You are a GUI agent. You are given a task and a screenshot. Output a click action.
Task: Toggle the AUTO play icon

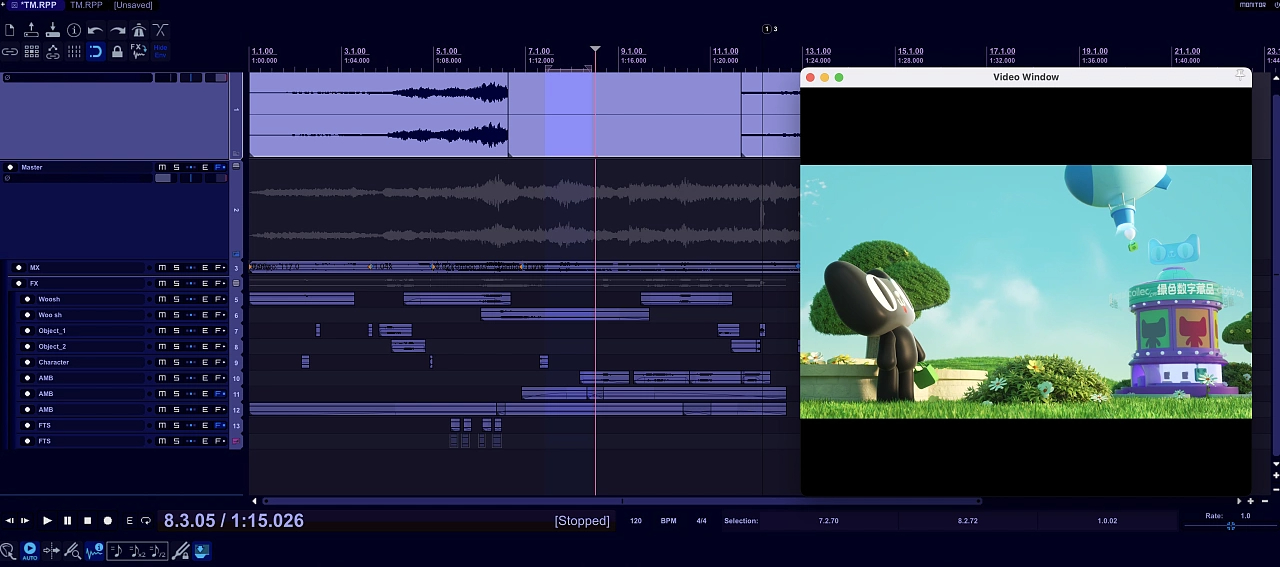pyautogui.click(x=30, y=550)
